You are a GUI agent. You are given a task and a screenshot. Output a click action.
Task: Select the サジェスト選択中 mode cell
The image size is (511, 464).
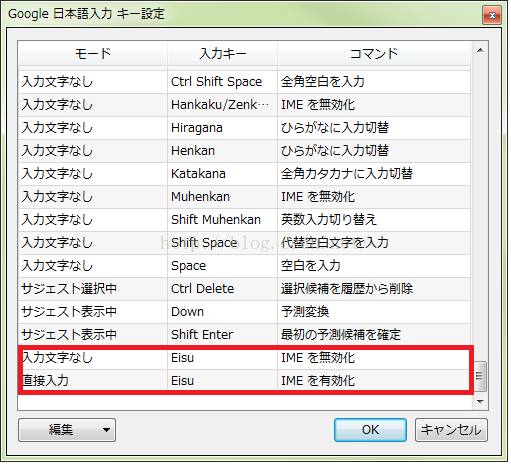pyautogui.click(x=93, y=289)
